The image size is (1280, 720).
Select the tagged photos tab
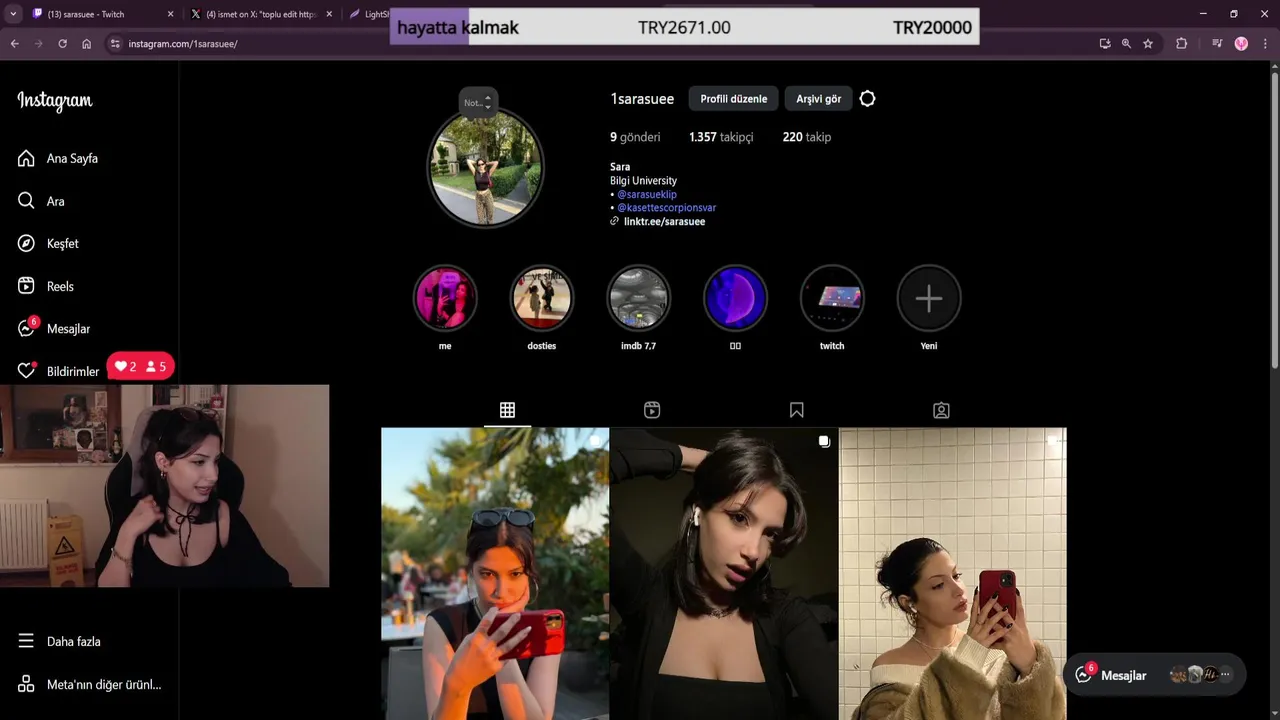pyautogui.click(x=941, y=410)
